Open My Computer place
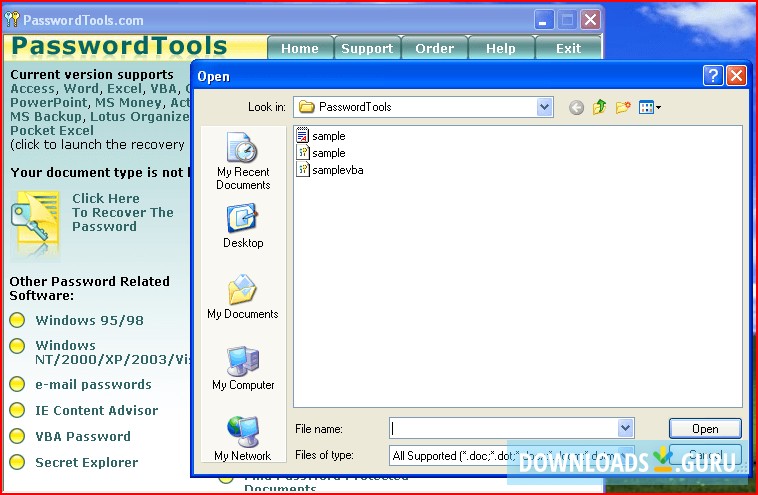The image size is (758, 495). (x=243, y=368)
